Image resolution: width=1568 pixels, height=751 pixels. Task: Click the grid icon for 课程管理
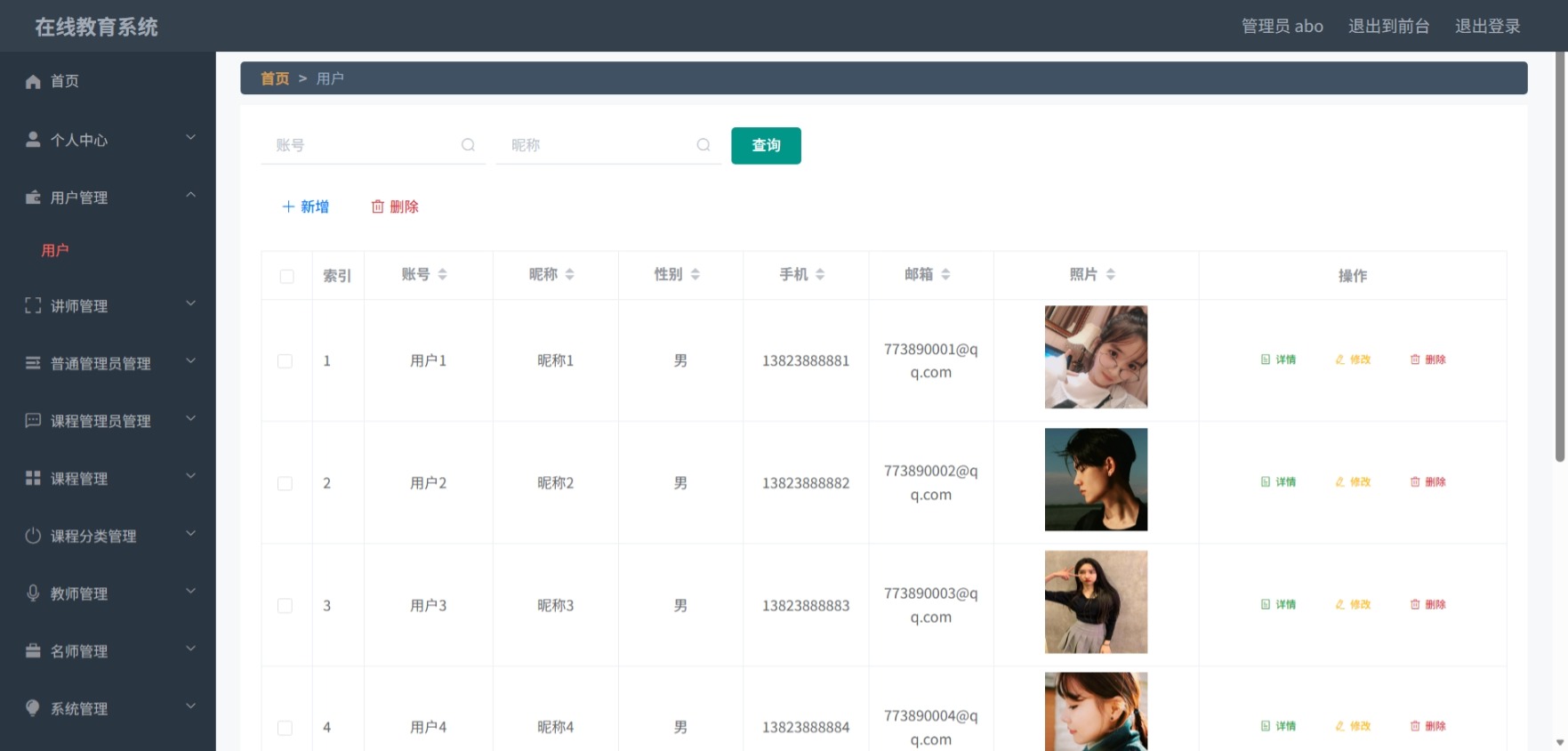(x=33, y=479)
